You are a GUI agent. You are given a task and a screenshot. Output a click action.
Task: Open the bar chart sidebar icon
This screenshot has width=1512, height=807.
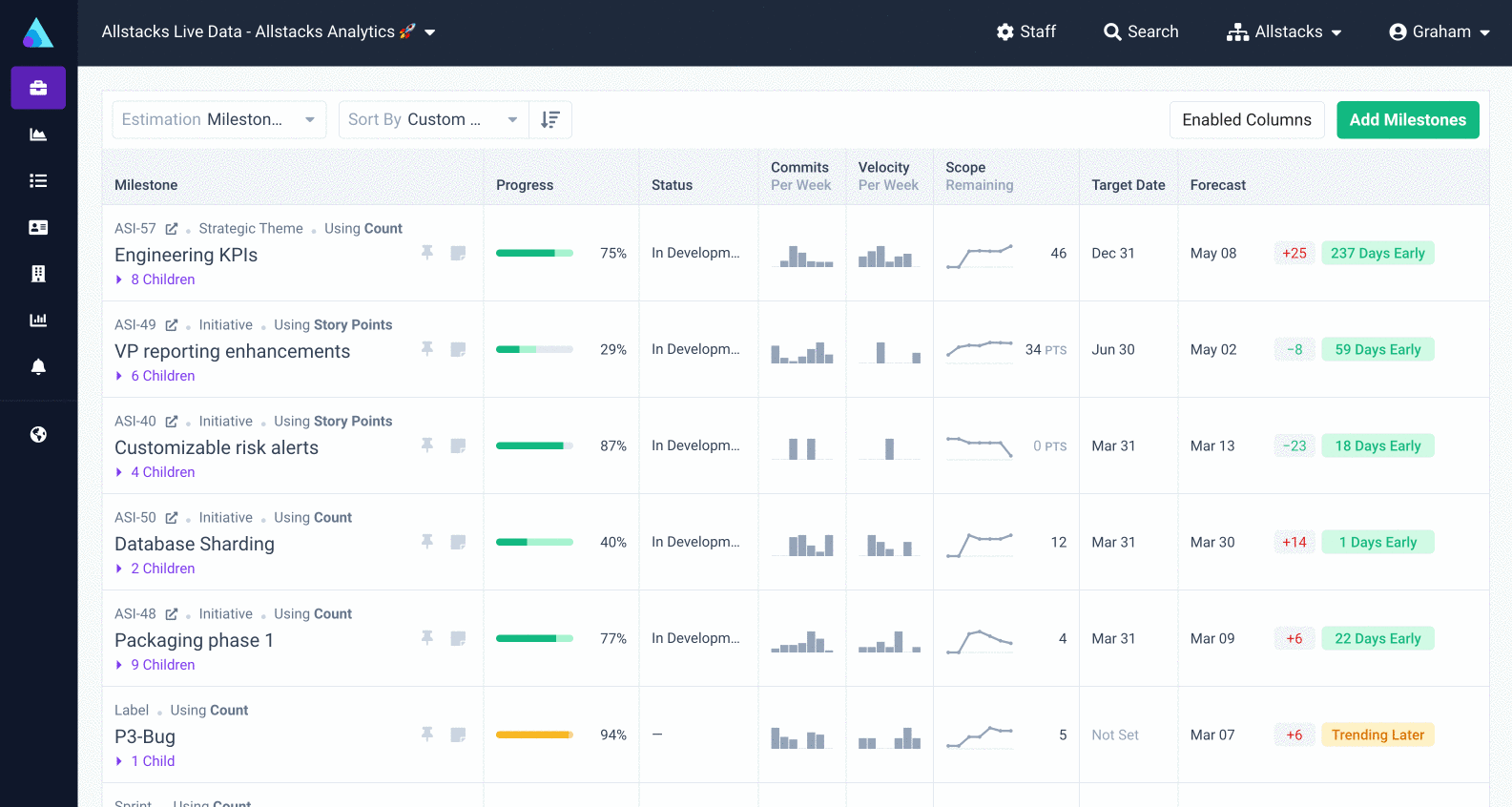(38, 320)
